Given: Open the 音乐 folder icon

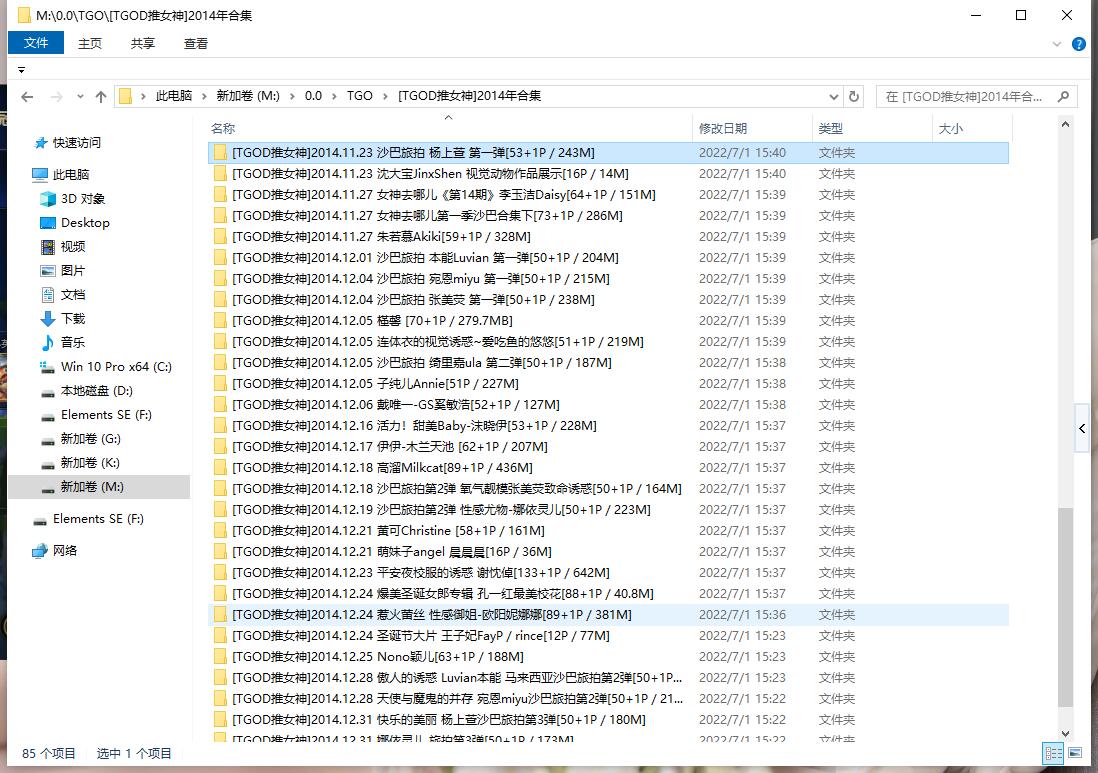Looking at the screenshot, I should point(48,342).
